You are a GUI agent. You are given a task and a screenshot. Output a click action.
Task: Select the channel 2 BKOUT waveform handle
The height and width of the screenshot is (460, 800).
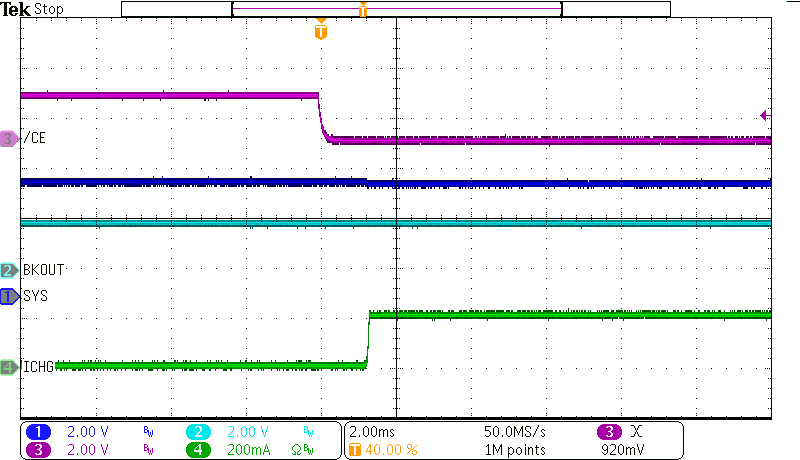coord(10,270)
